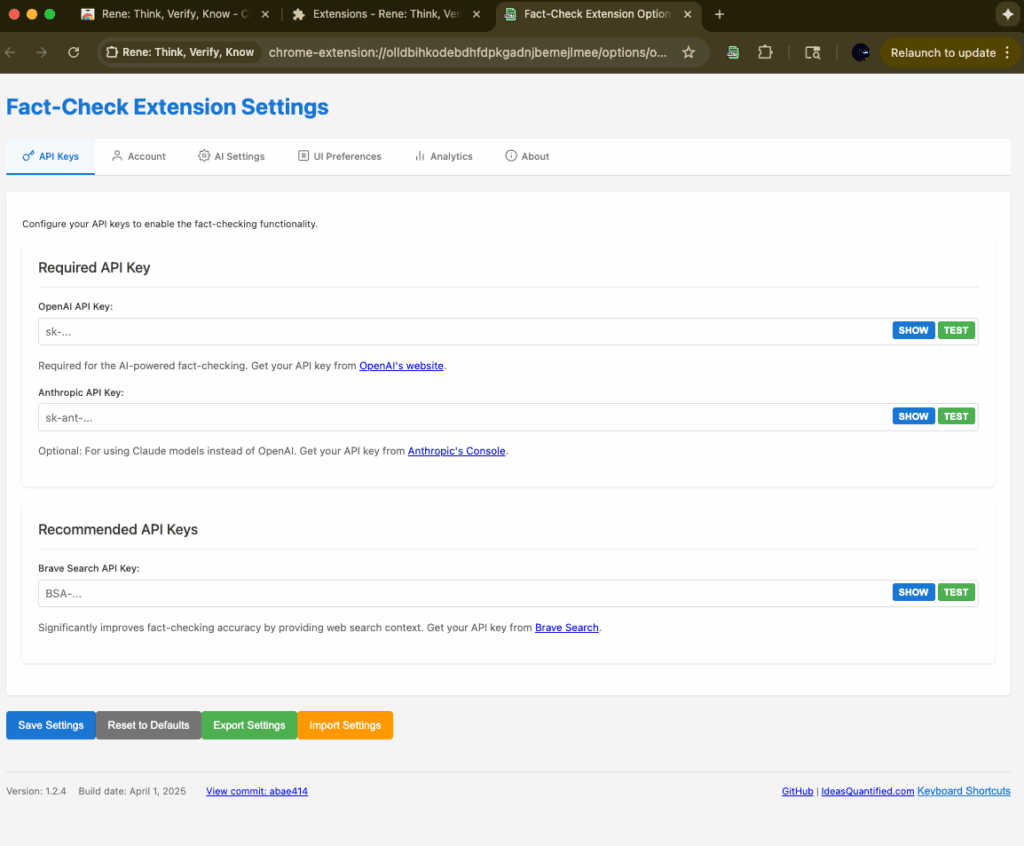Image resolution: width=1024 pixels, height=846 pixels.
Task: Click the browser back arrow
Action: (11, 53)
